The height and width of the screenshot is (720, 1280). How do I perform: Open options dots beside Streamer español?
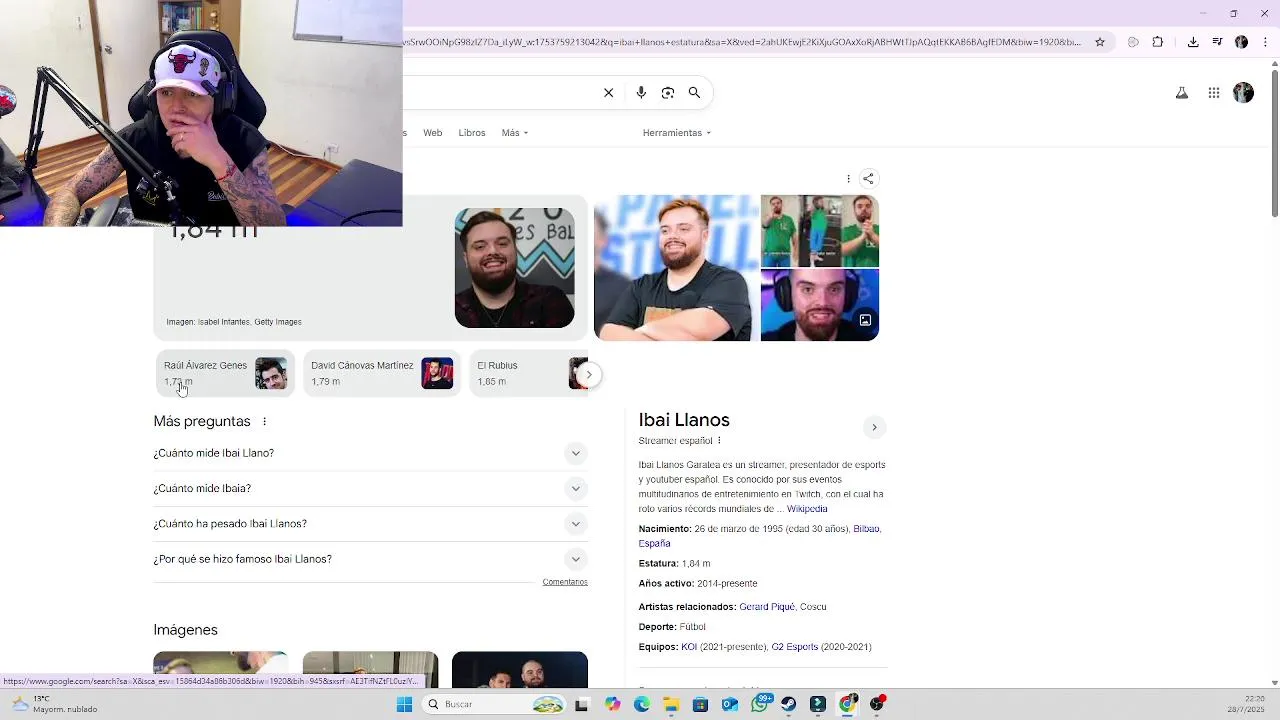[x=719, y=441]
